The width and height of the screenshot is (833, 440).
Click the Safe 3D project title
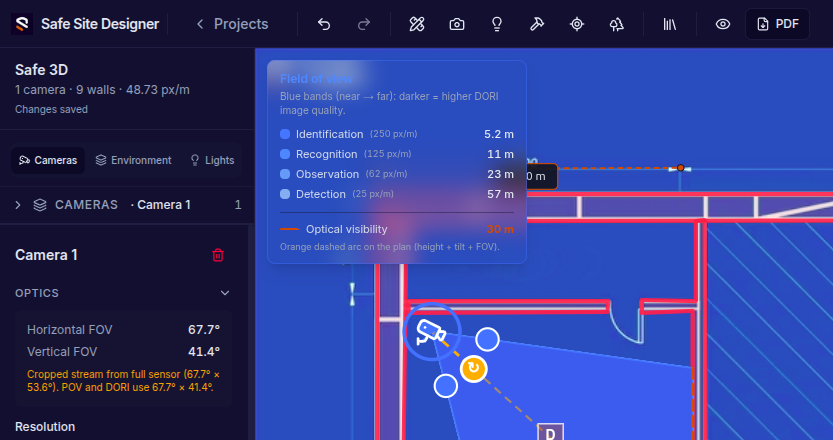coord(41,70)
